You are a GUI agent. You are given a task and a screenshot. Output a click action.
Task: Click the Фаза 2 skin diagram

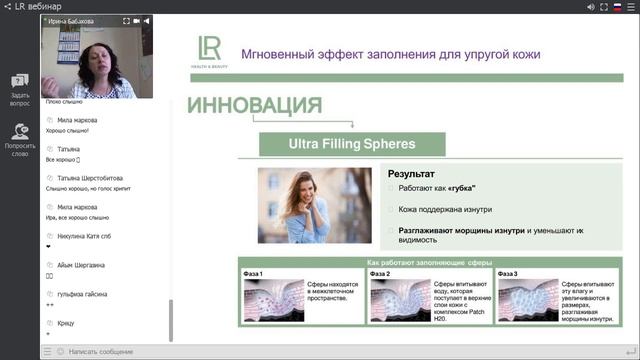(400, 300)
